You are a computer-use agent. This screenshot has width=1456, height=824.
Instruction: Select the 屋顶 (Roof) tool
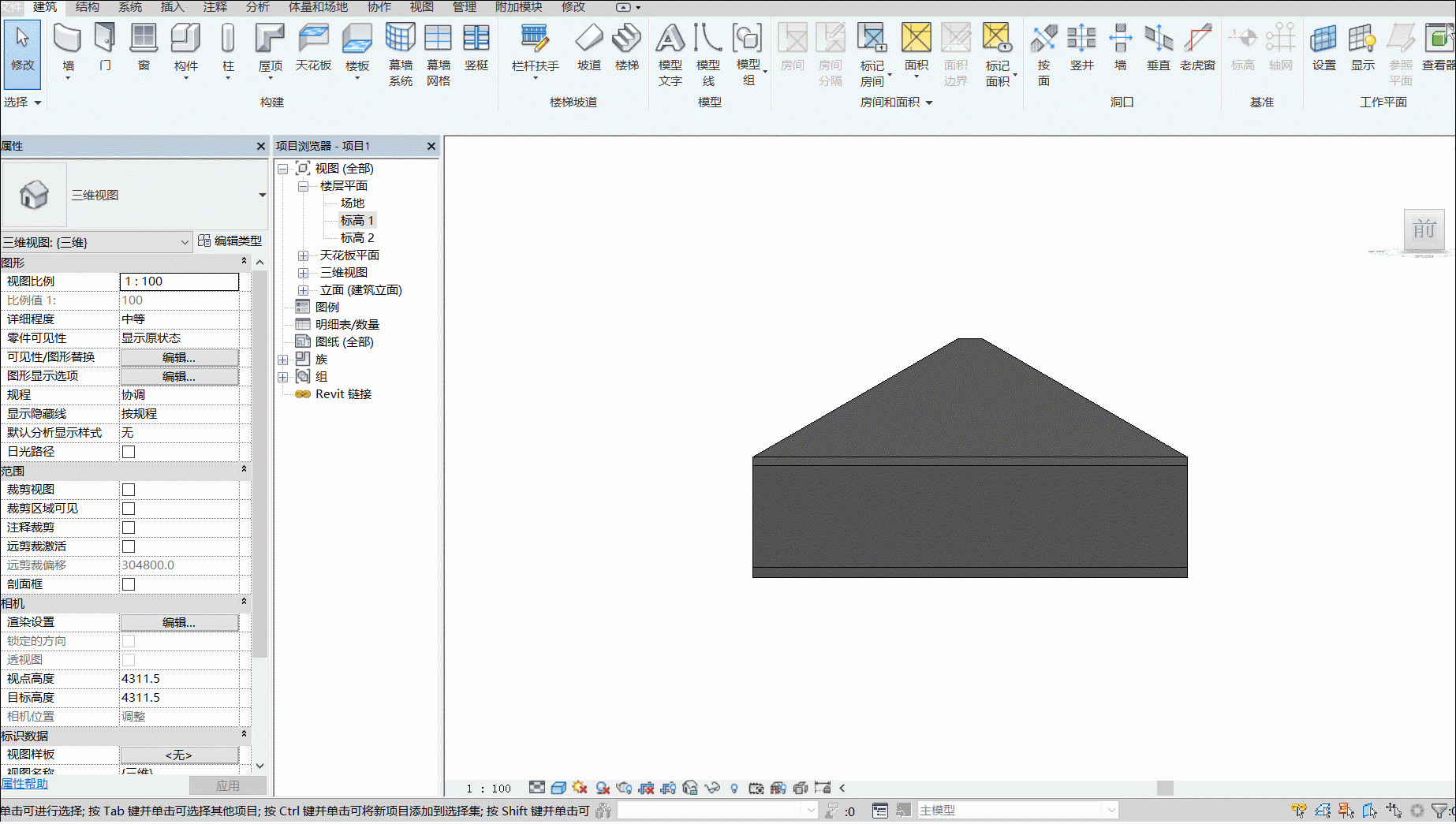point(270,50)
